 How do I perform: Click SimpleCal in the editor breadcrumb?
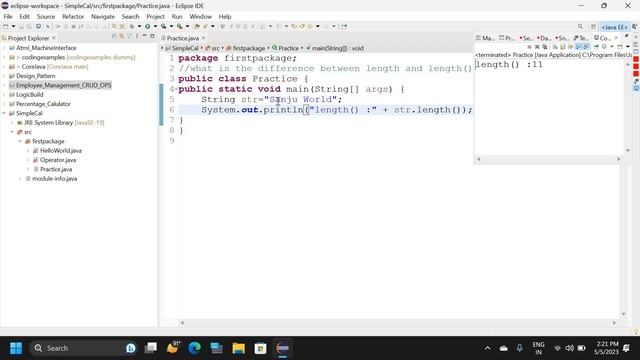coord(184,48)
